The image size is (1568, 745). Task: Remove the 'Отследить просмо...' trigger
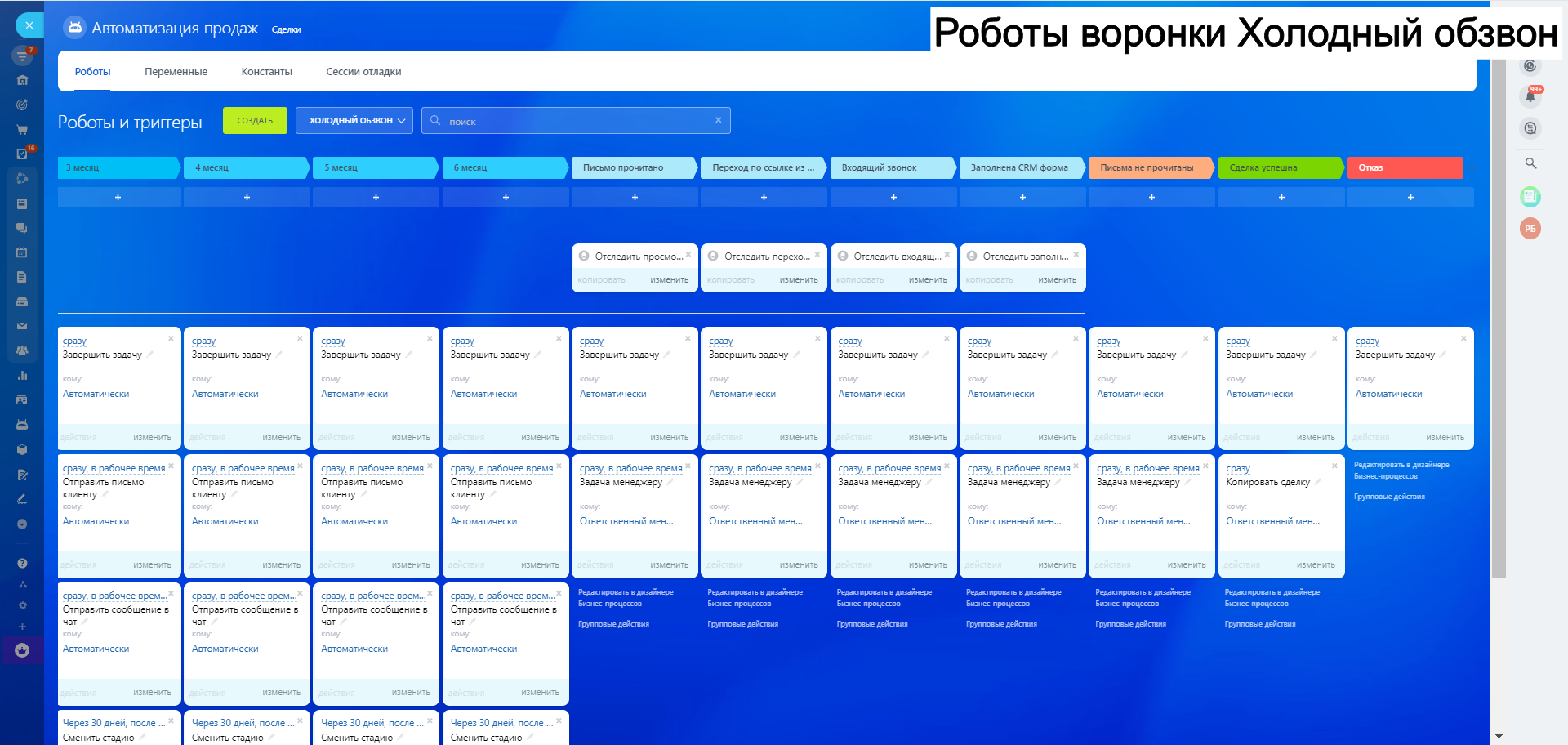click(688, 254)
